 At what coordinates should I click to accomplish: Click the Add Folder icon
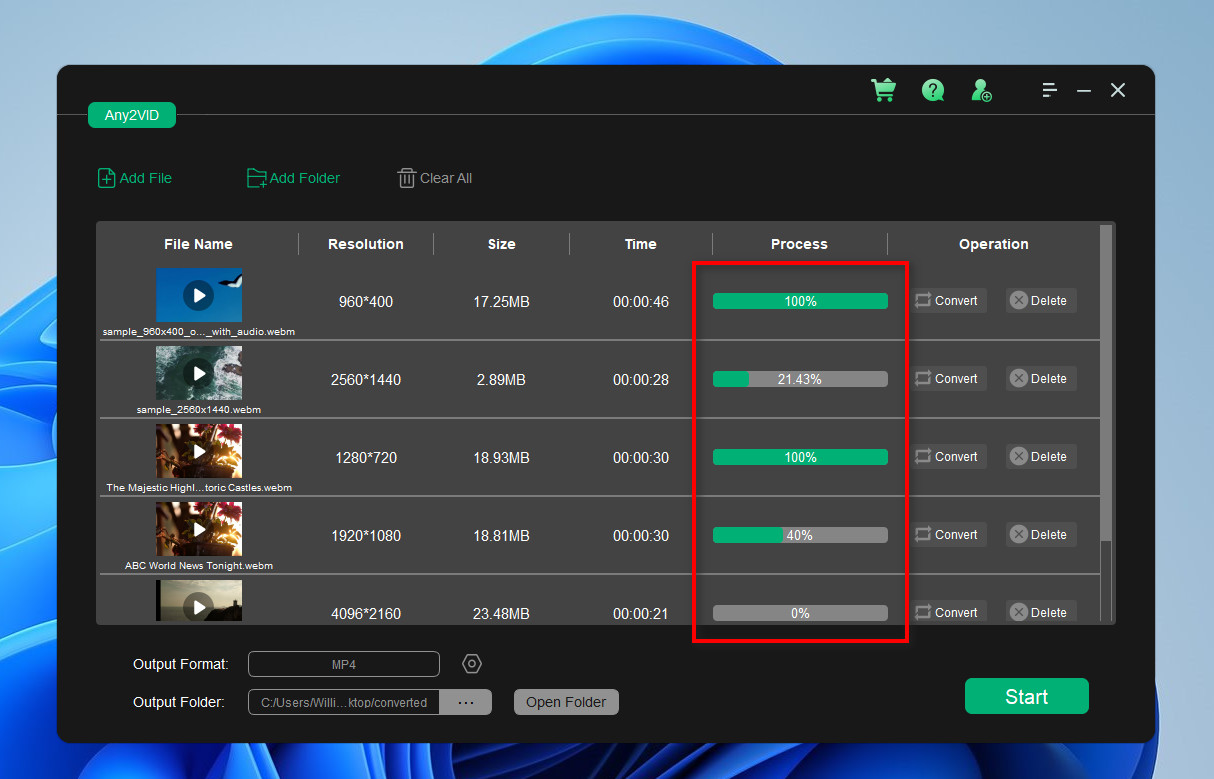coord(257,177)
